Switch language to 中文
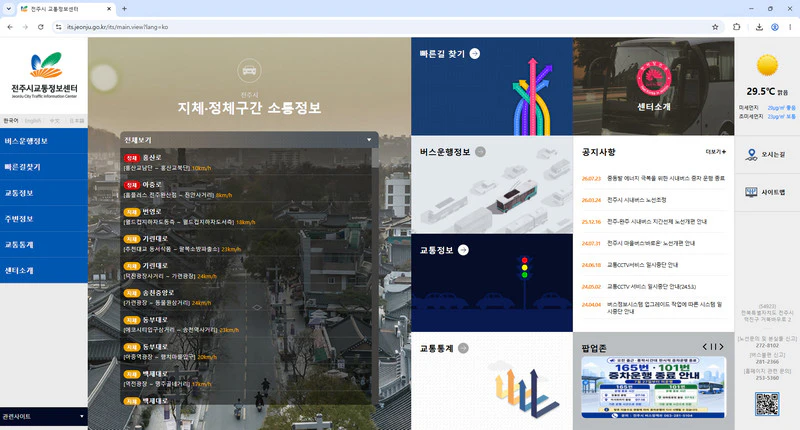 55,121
